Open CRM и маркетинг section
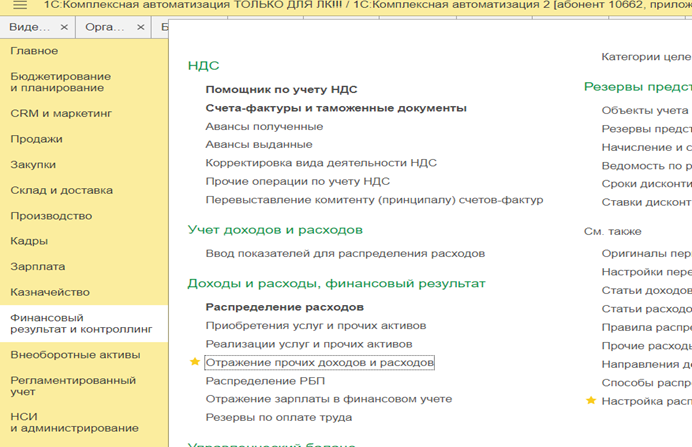Viewport: 692px width, 447px height. click(x=61, y=113)
